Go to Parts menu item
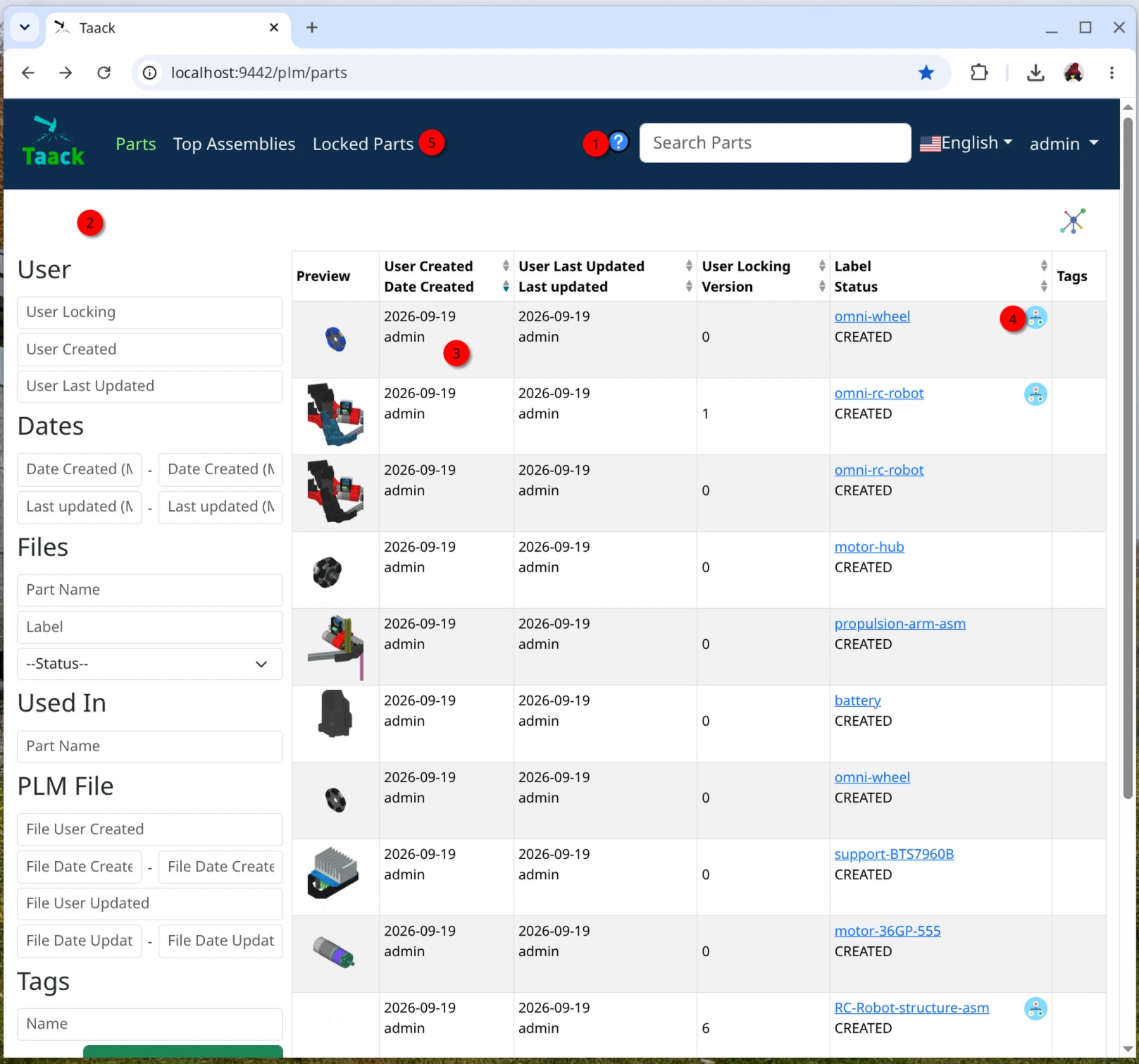 coord(136,144)
